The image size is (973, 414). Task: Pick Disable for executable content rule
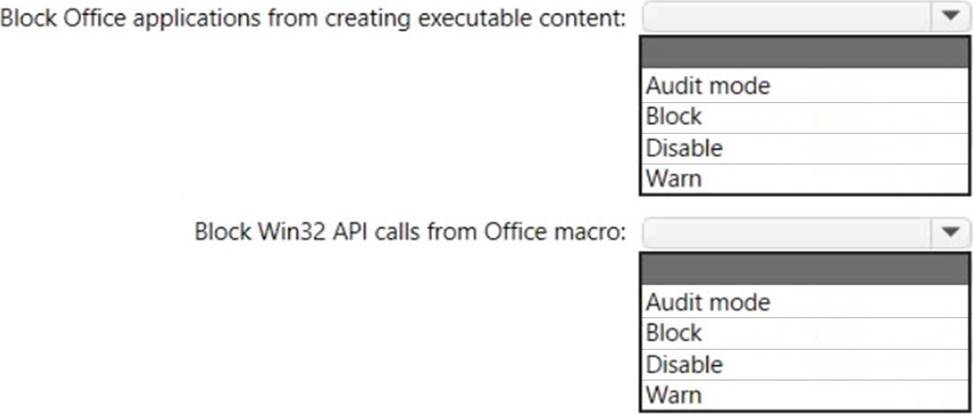tap(806, 148)
